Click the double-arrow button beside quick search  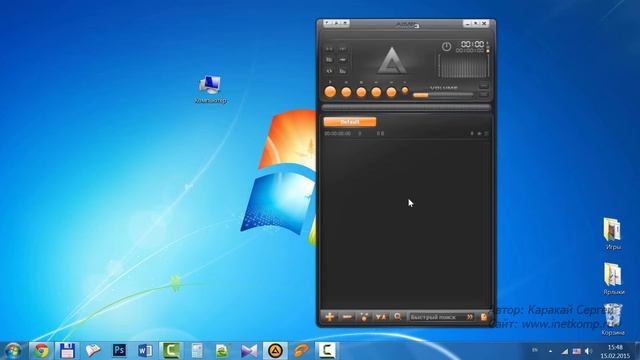tap(470, 317)
